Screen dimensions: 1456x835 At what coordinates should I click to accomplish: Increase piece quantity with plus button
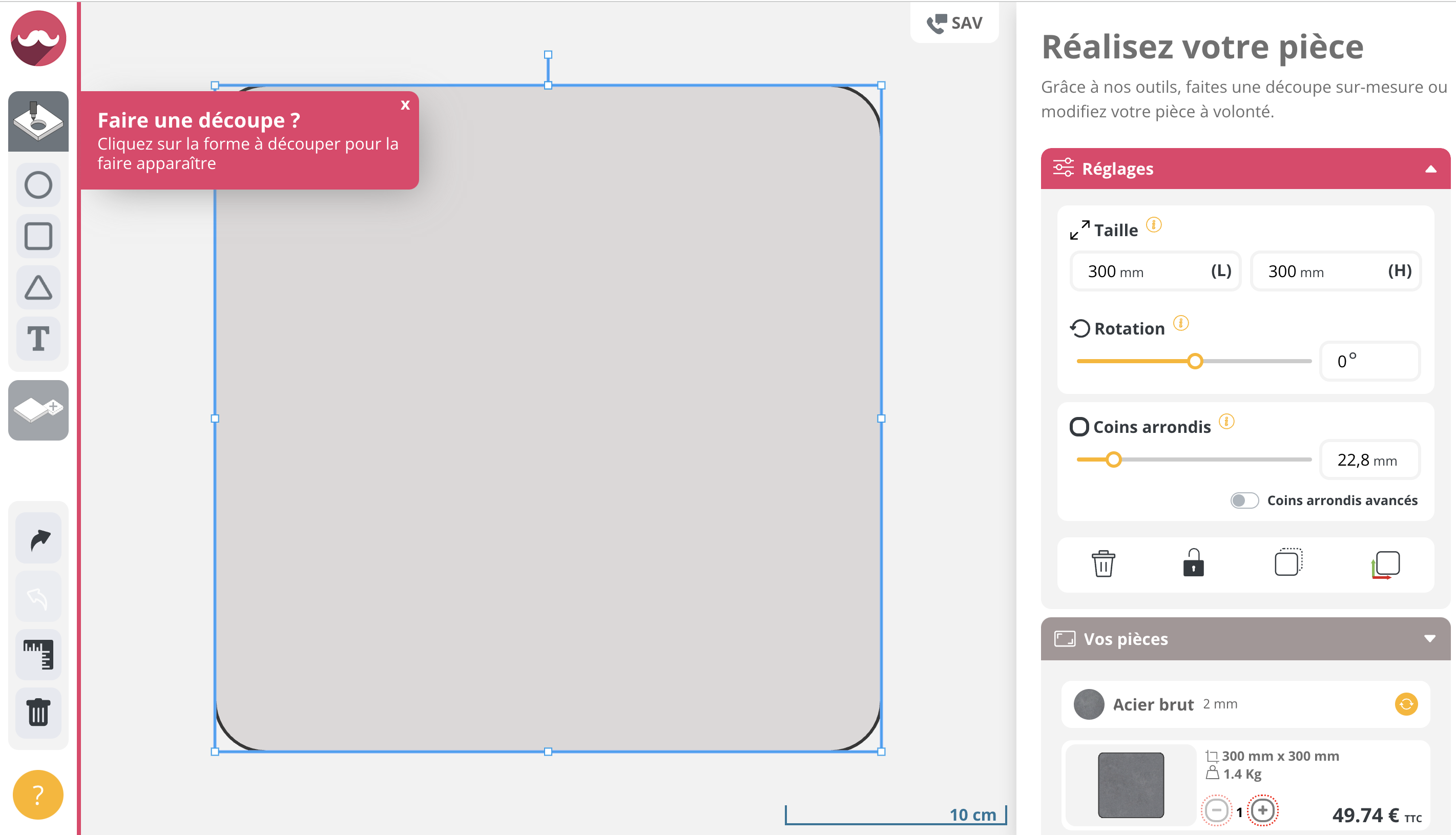(1263, 811)
